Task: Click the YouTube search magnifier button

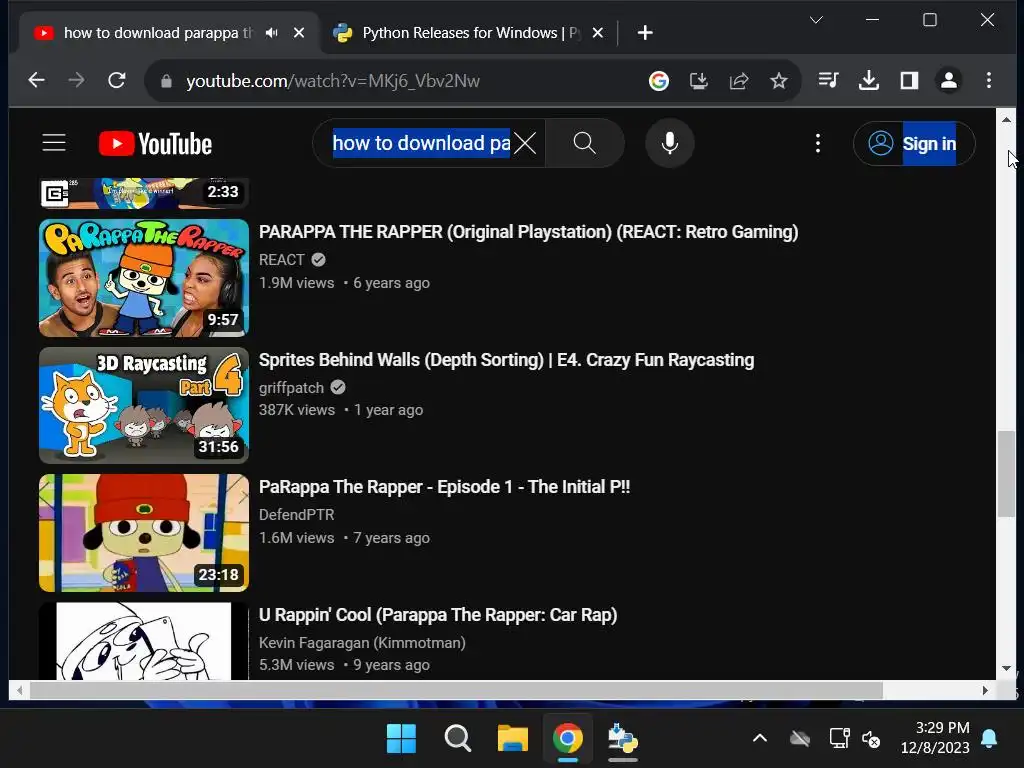Action: (584, 143)
